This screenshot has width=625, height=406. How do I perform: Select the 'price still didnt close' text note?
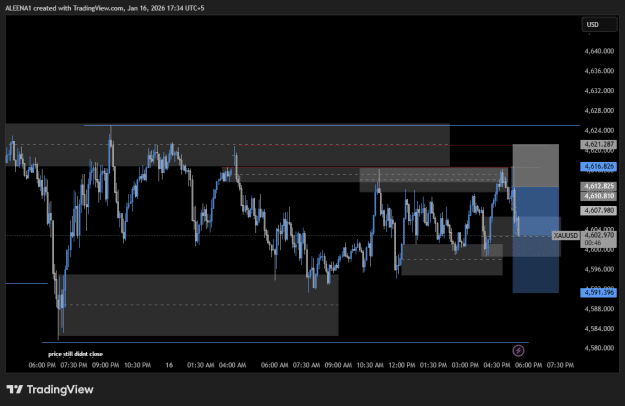click(x=75, y=354)
